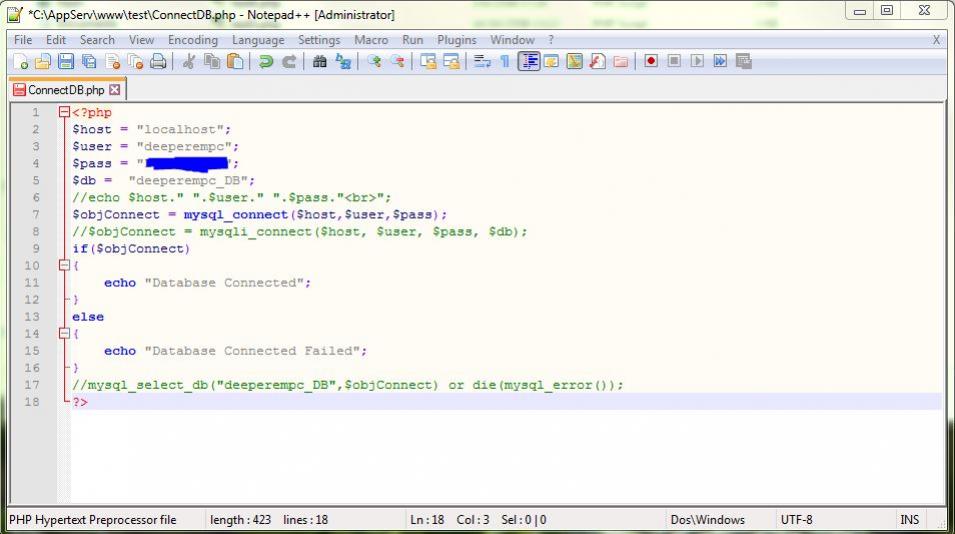Click the INS indicator in status bar
Viewport: 955px width, 534px height.
coord(910,520)
